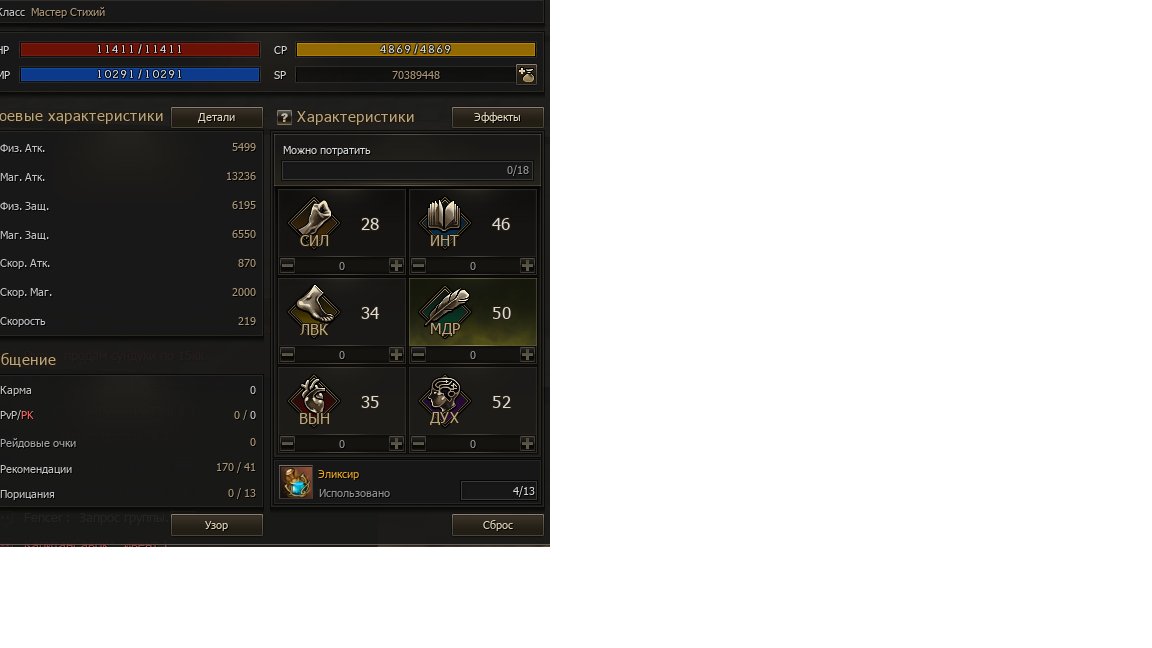Select the ЛВК dexterity foot icon
Viewport: 1152px width, 648px height.
[x=314, y=312]
